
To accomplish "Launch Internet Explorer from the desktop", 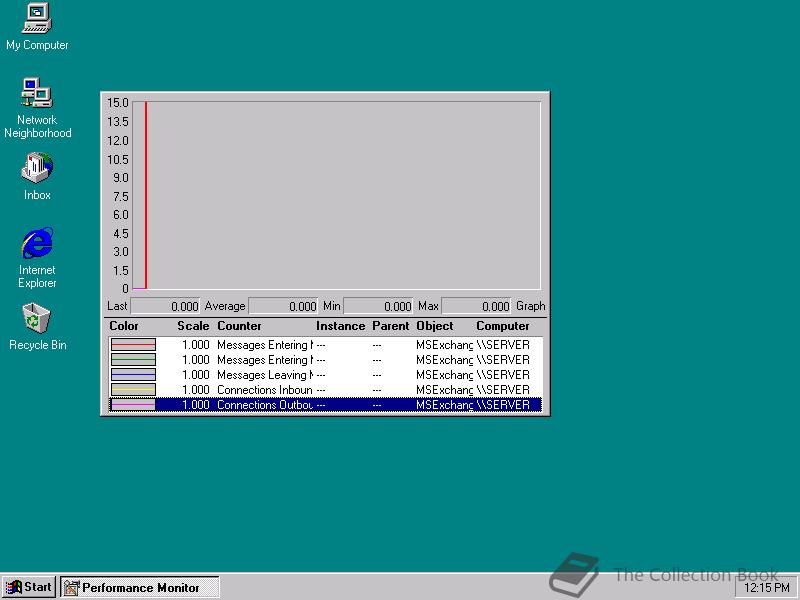I will (37, 258).
